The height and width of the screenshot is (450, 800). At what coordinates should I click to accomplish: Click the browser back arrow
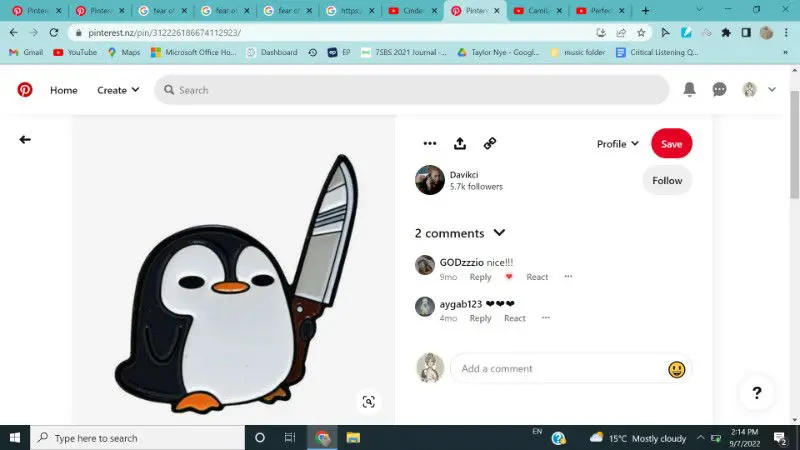14,33
